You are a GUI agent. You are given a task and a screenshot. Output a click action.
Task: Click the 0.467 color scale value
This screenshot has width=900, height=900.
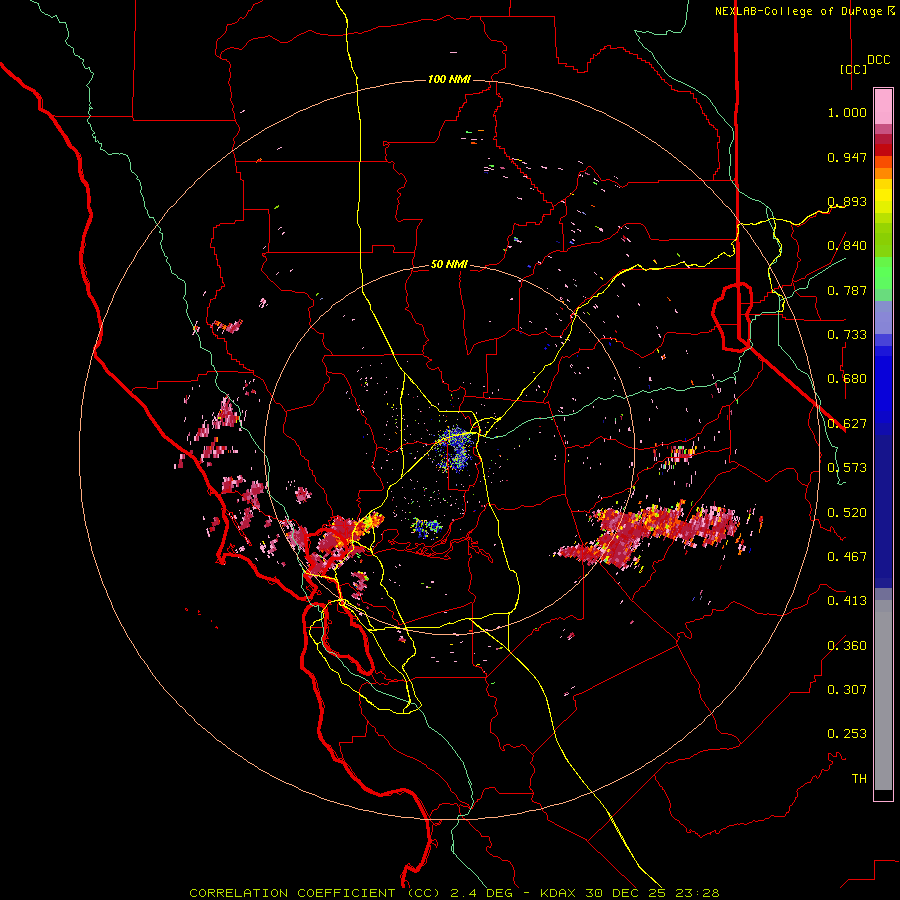847,557
